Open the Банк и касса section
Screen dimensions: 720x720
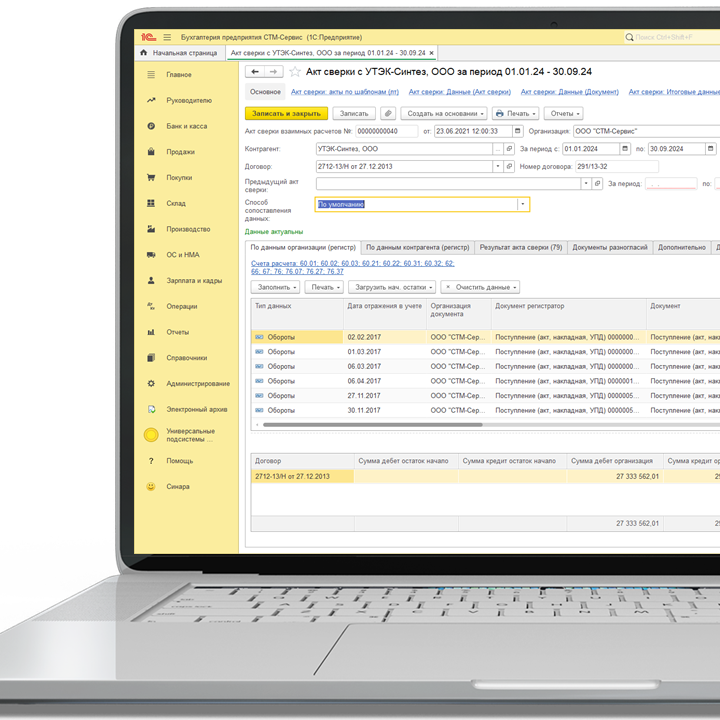pyautogui.click(x=186, y=126)
